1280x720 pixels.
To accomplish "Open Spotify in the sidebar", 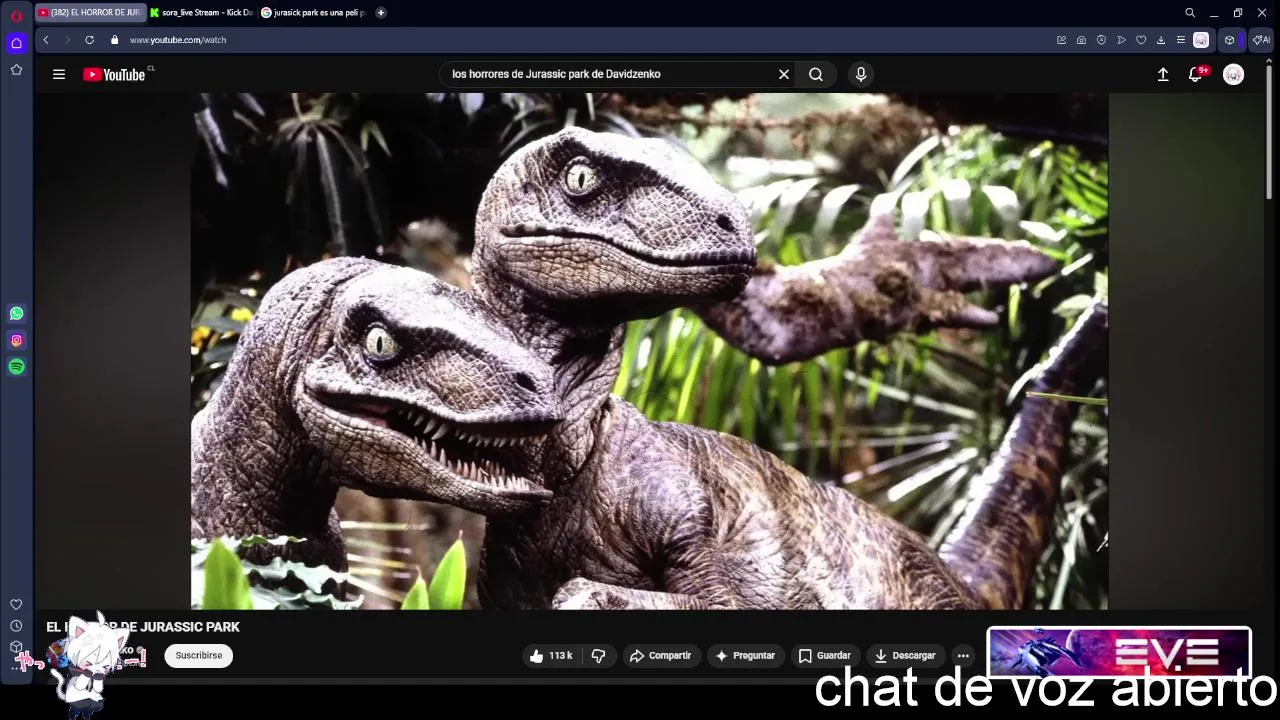I will tap(16, 367).
